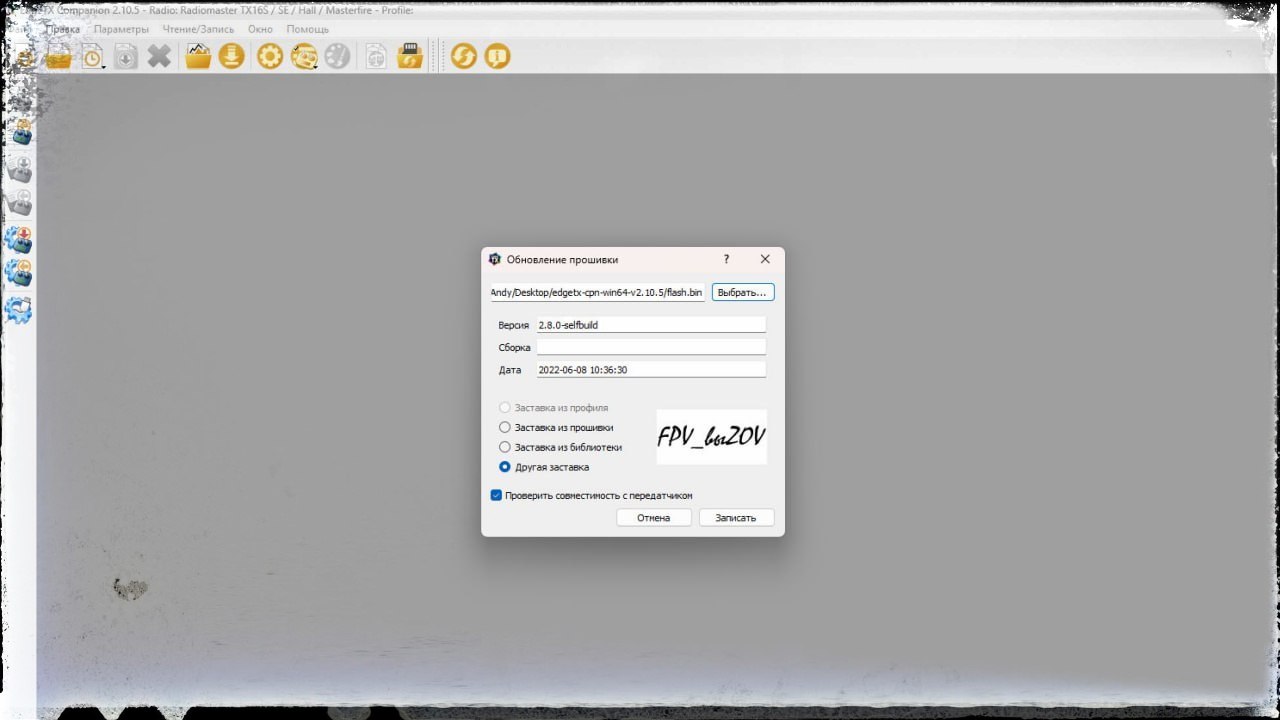Open the 'Параметры' menu

(x=121, y=29)
